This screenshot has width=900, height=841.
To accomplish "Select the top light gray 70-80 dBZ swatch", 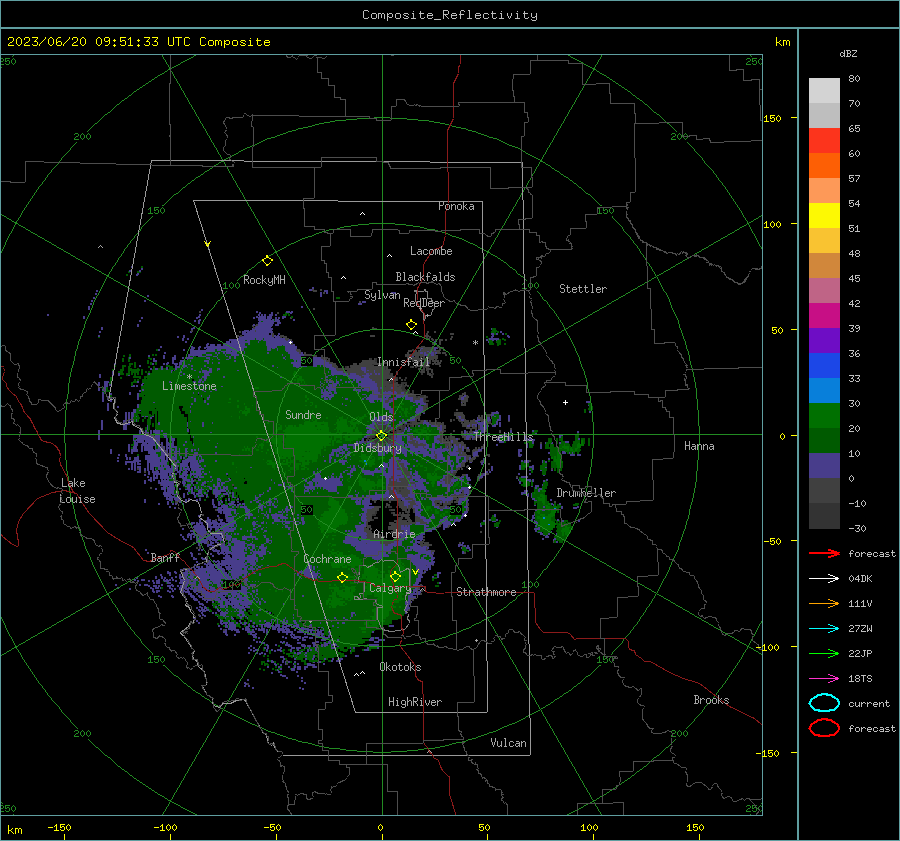I will coord(824,91).
